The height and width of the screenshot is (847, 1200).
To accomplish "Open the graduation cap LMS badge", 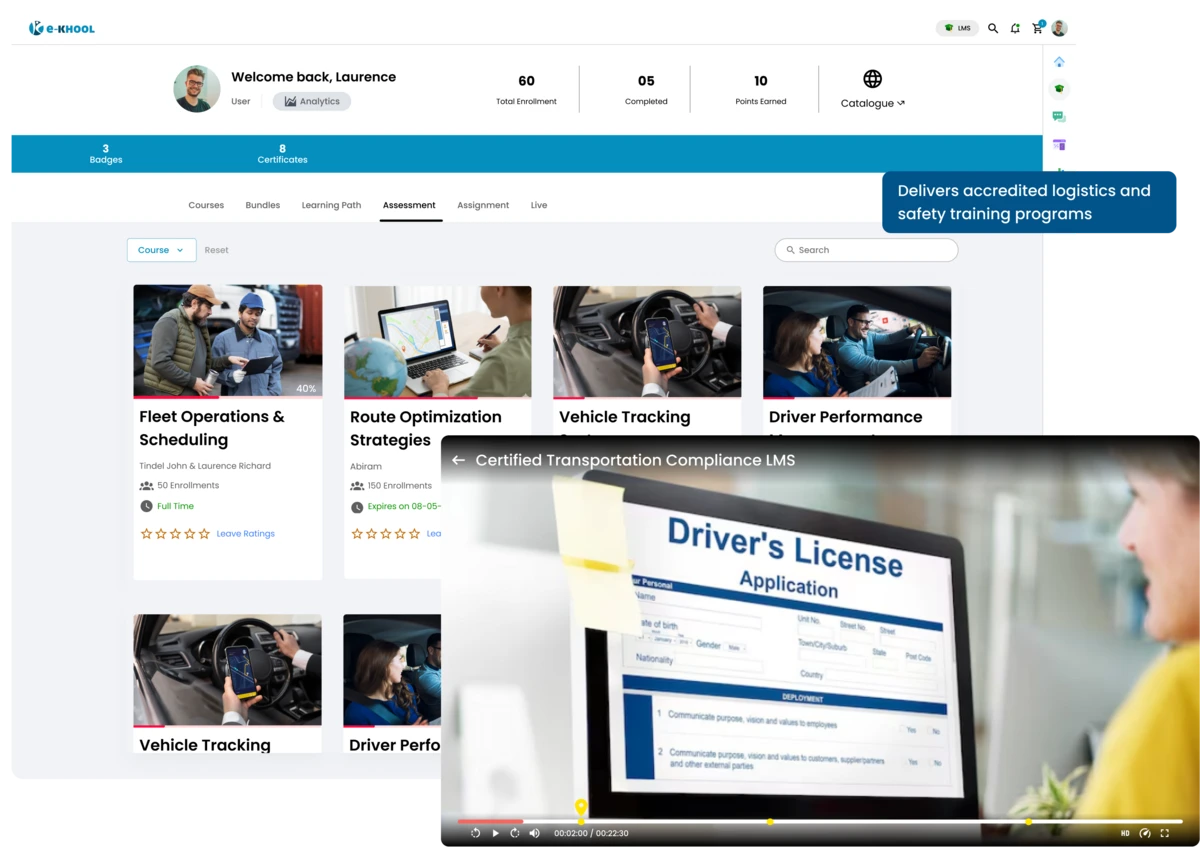I will 957,28.
